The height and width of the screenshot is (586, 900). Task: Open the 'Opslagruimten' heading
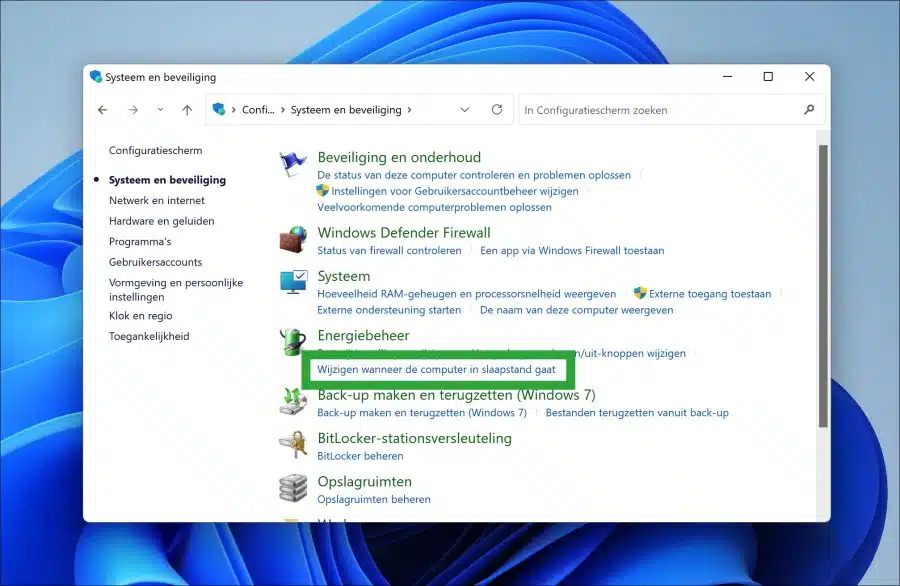click(x=364, y=482)
